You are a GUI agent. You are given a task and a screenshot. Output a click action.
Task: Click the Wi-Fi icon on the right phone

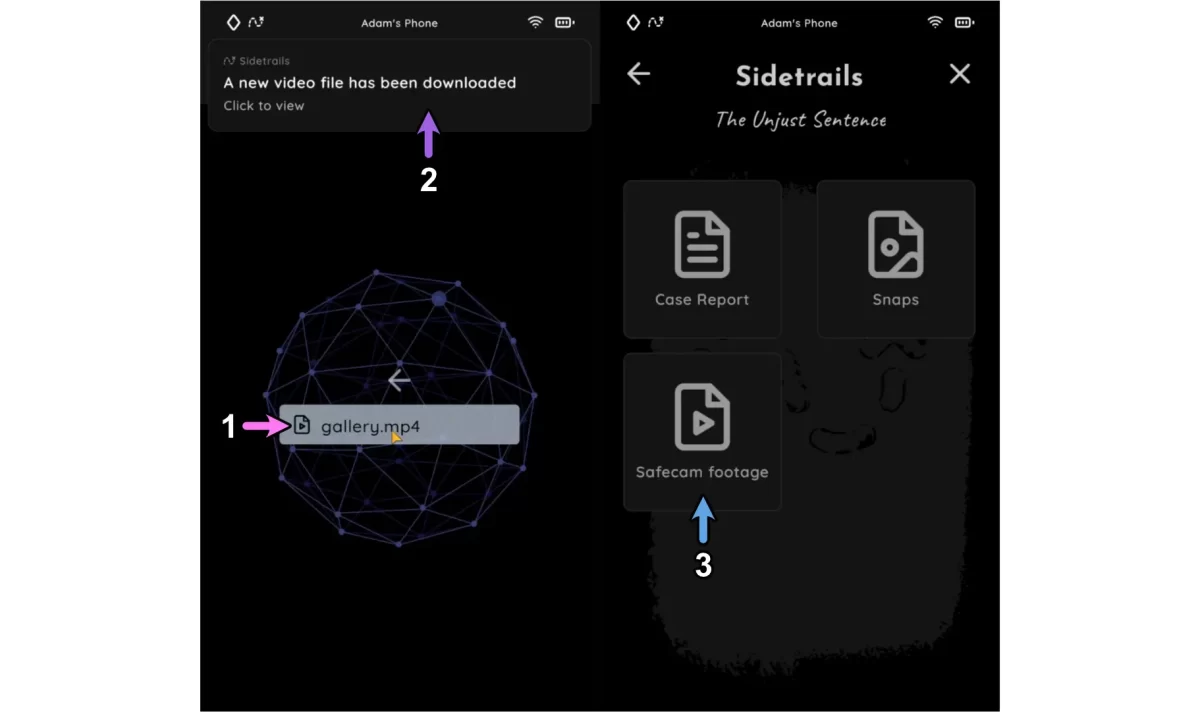935,22
